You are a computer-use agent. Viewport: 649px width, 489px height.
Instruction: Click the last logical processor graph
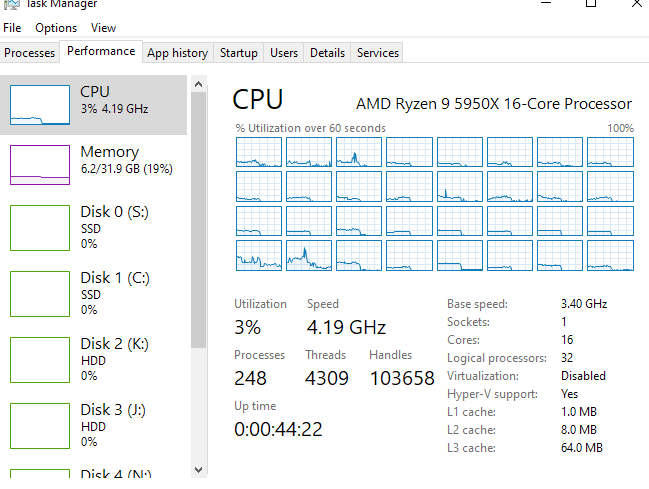click(609, 255)
